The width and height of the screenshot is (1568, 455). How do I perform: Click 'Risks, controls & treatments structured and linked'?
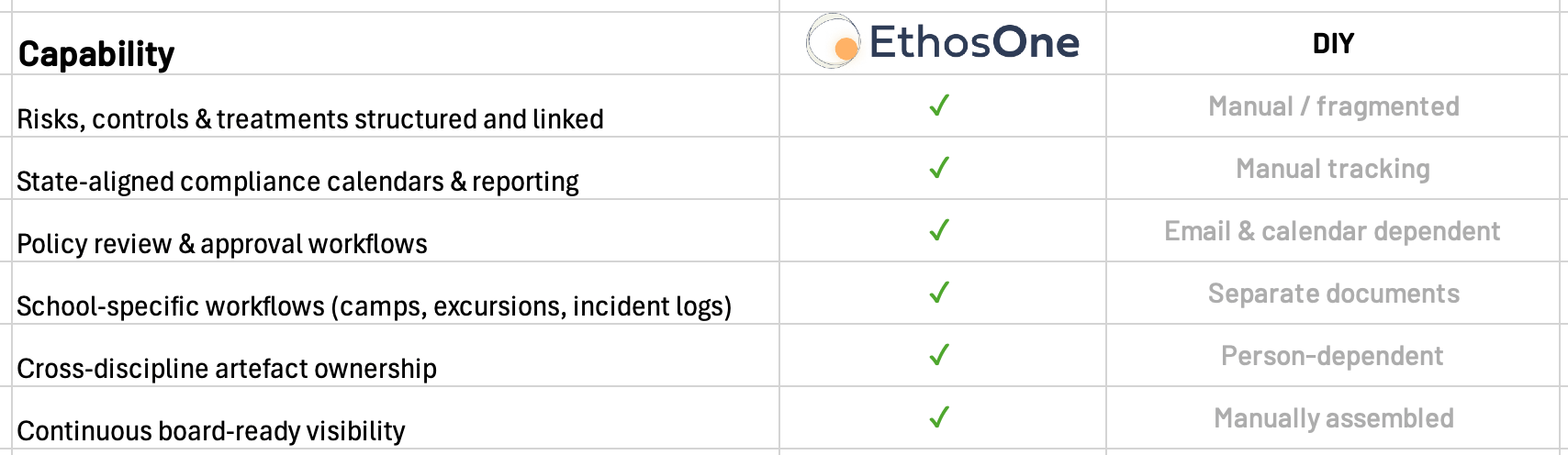click(310, 119)
